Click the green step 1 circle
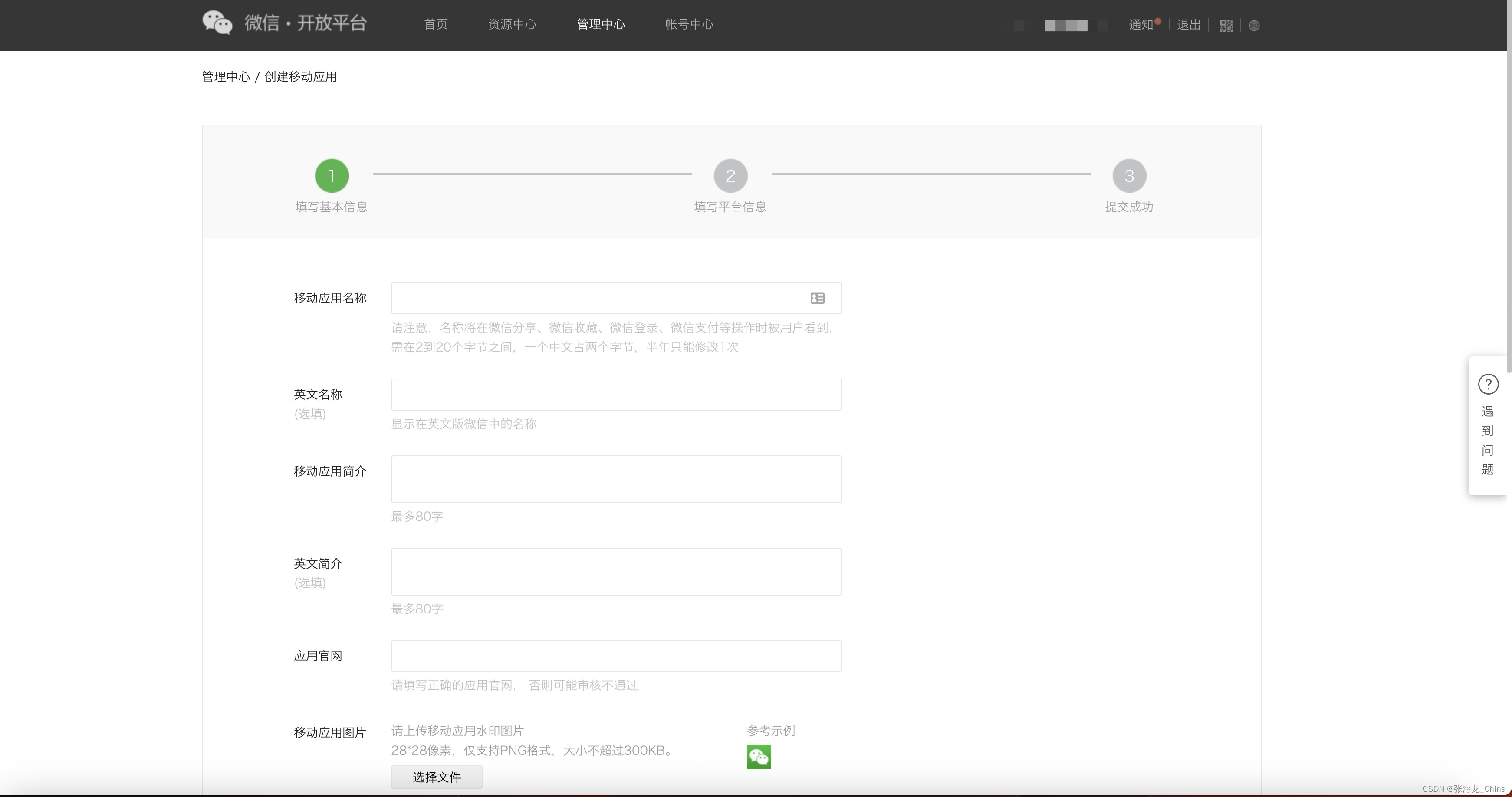The width and height of the screenshot is (1512, 797). 332,175
